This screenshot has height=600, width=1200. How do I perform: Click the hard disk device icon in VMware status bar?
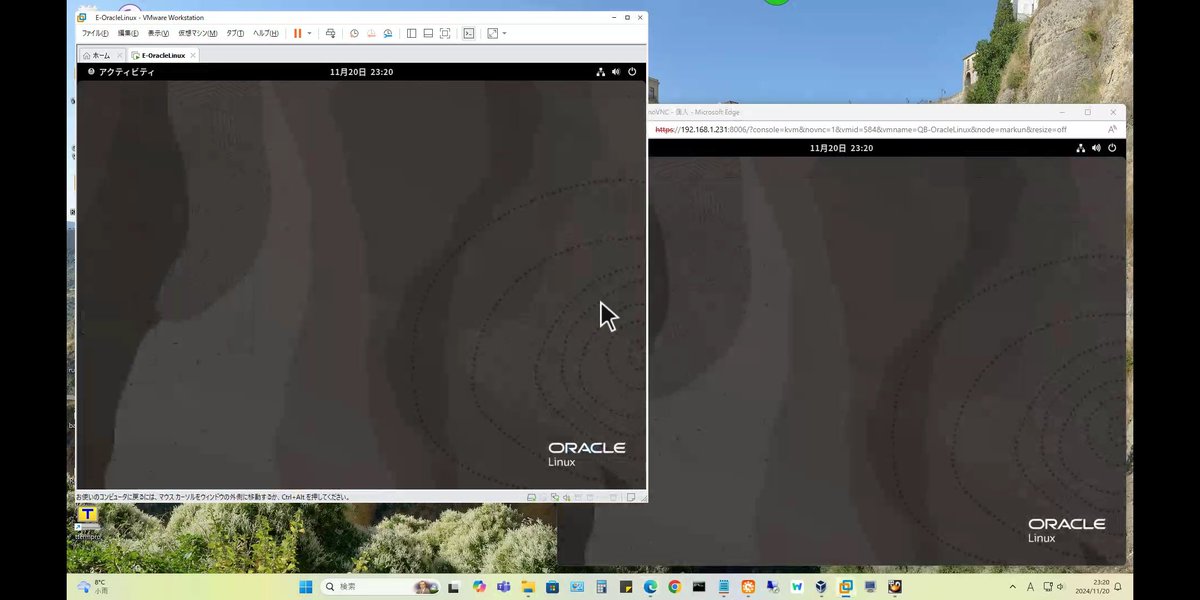click(x=531, y=497)
